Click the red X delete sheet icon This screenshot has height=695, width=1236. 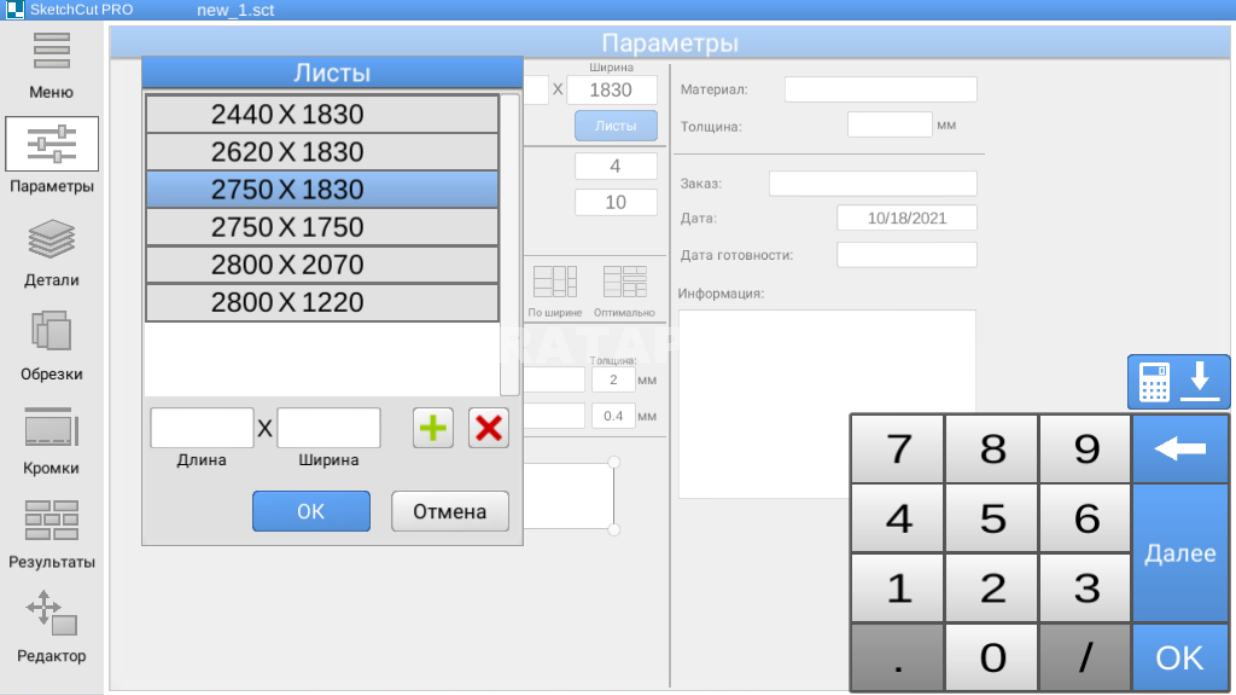pyautogui.click(x=486, y=428)
